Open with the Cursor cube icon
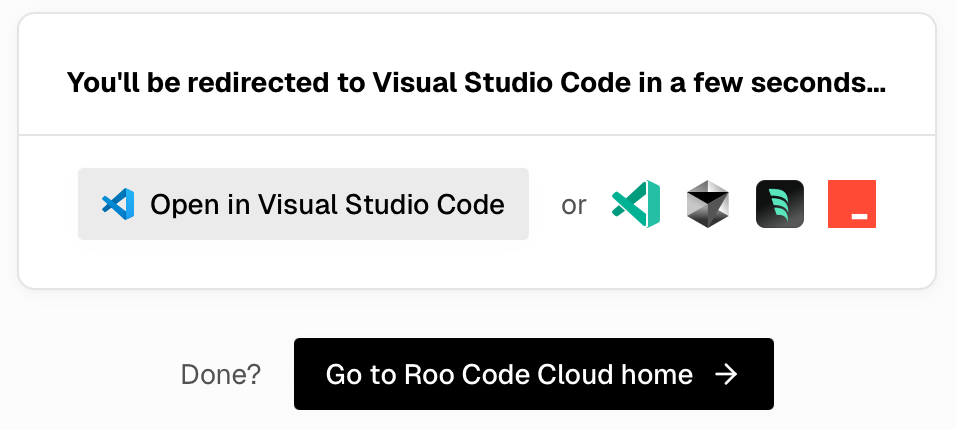Screen dimensions: 956x430 708,205
